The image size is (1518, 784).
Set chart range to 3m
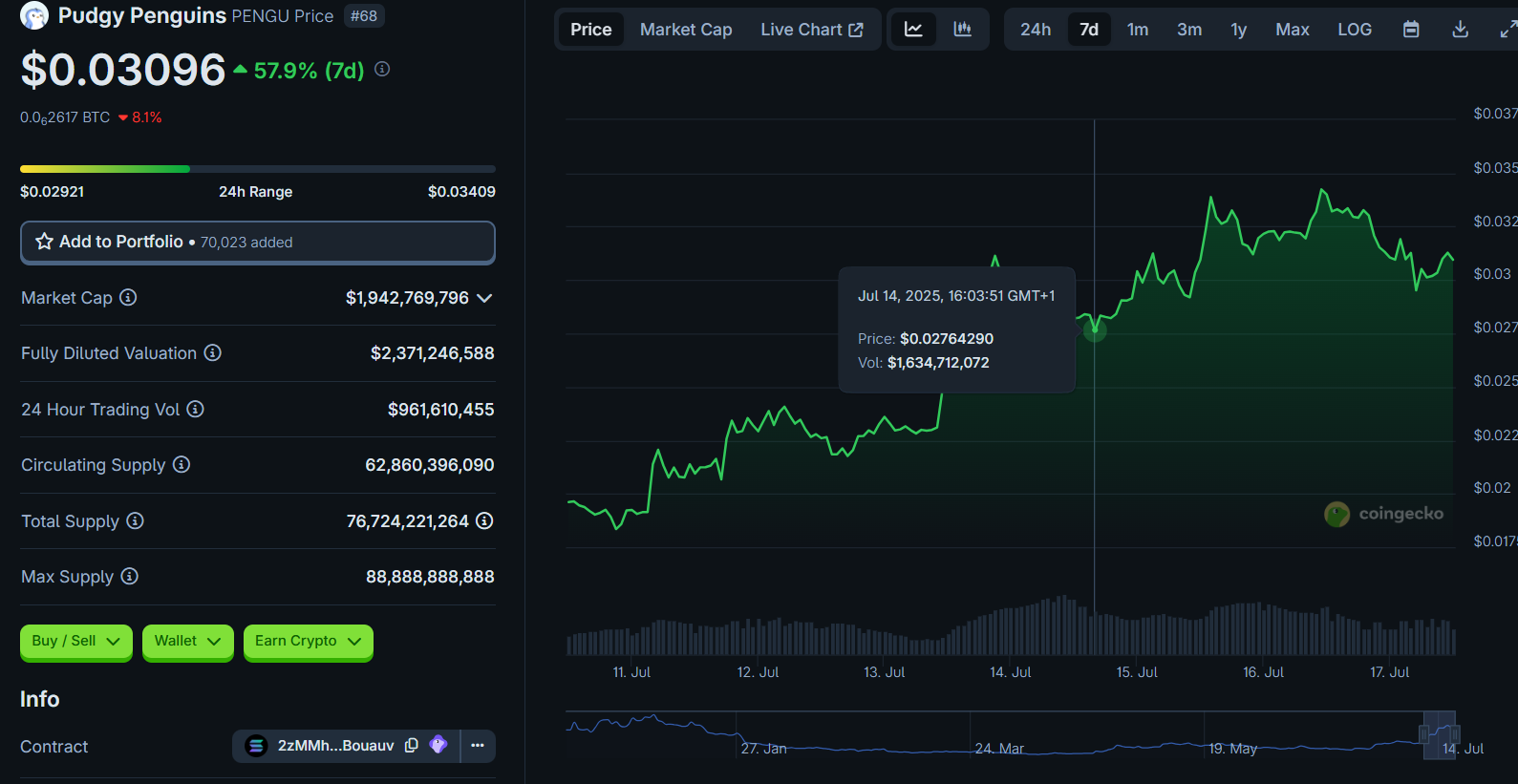pos(1189,30)
